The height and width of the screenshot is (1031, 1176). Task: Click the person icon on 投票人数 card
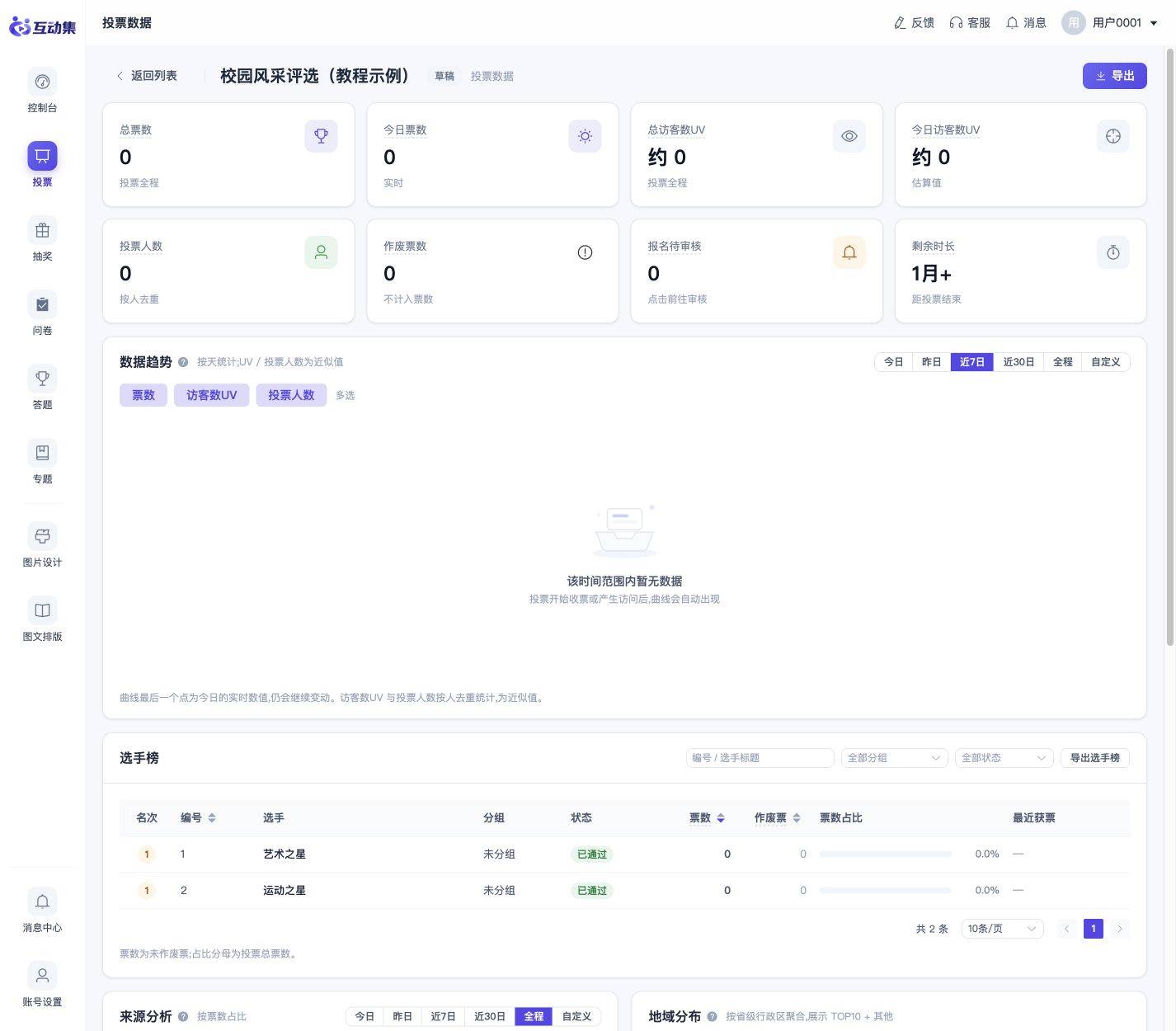[321, 252]
